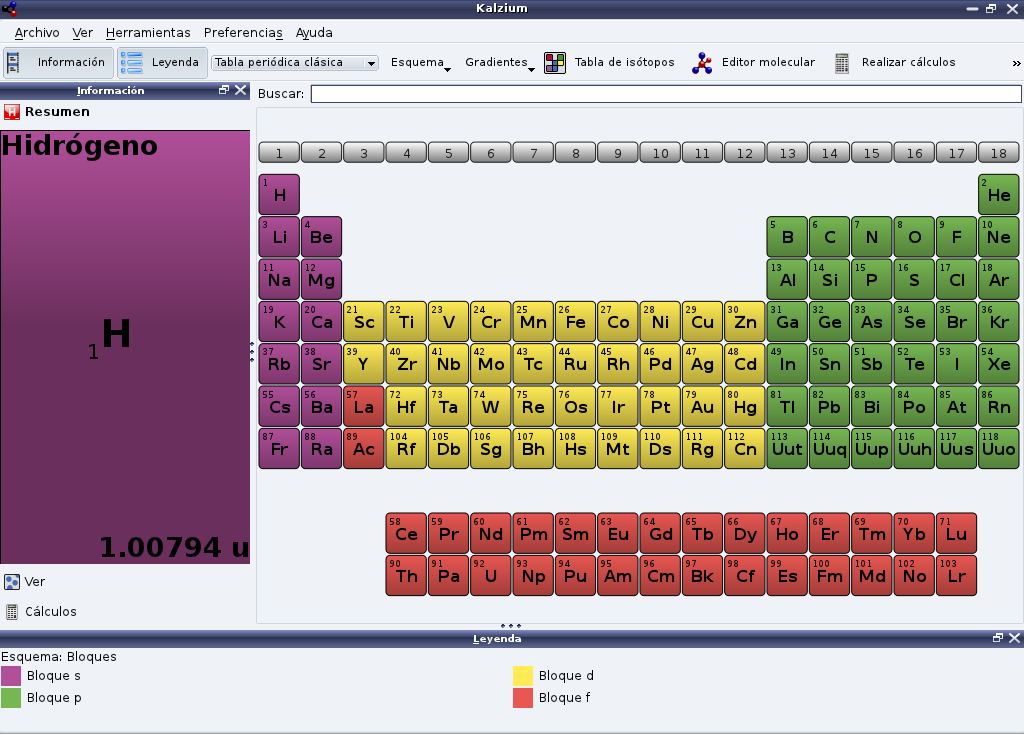Maximize the Kalzium window

(992, 9)
